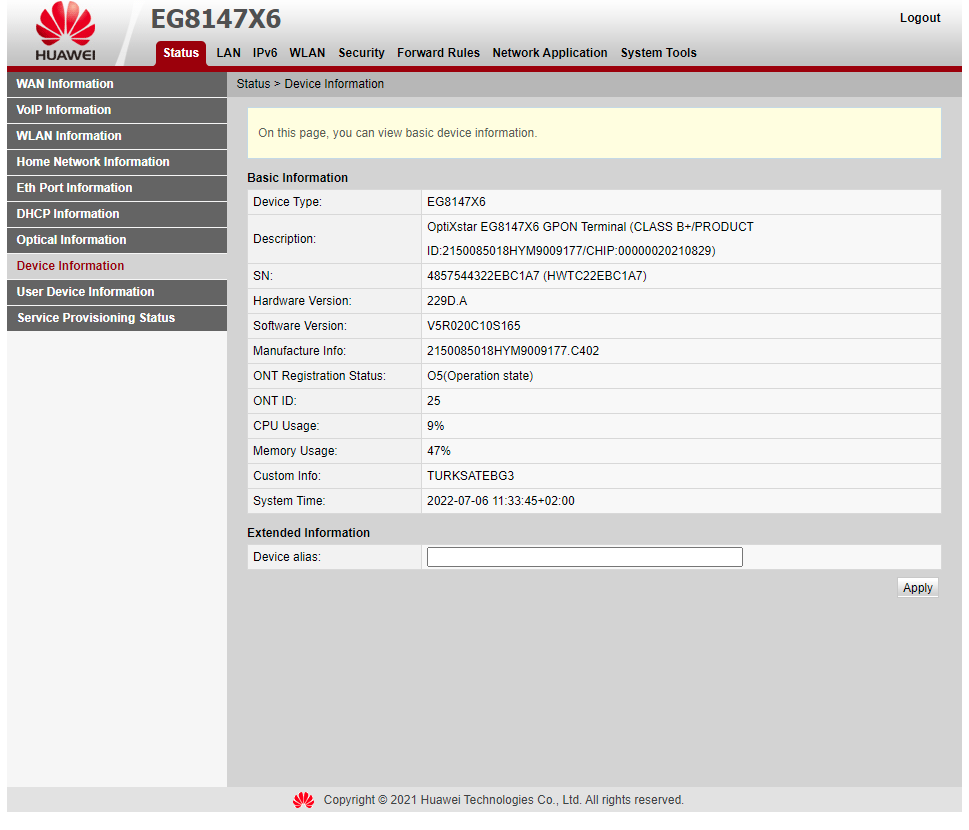This screenshot has height=830, width=969.
Task: Click the 'SN:' label
Action: coord(263,276)
